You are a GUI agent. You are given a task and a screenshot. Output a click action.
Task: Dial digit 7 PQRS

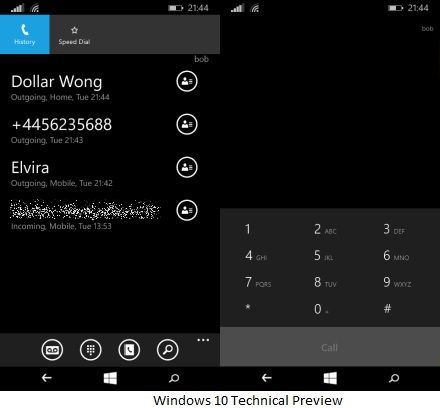(258, 283)
